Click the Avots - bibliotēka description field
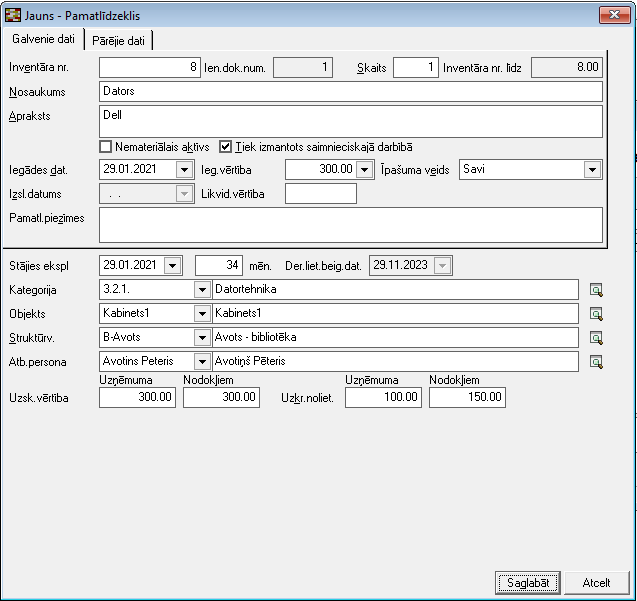The width and height of the screenshot is (637, 601). pos(395,338)
